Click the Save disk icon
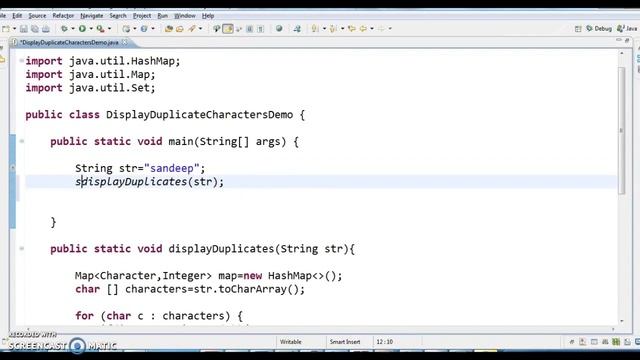Screen dimensions: 640x360 24,29
